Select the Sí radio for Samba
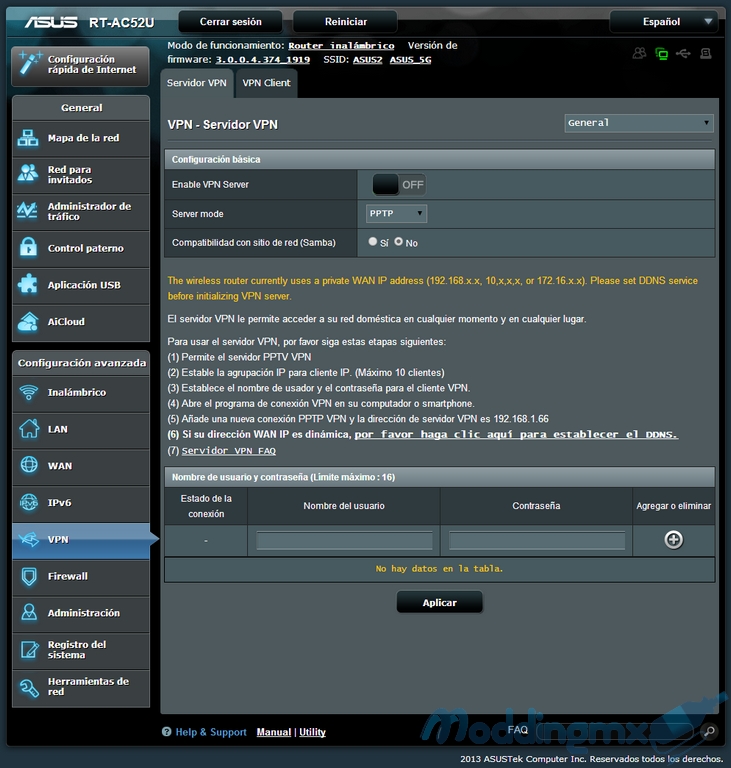 click(x=373, y=242)
